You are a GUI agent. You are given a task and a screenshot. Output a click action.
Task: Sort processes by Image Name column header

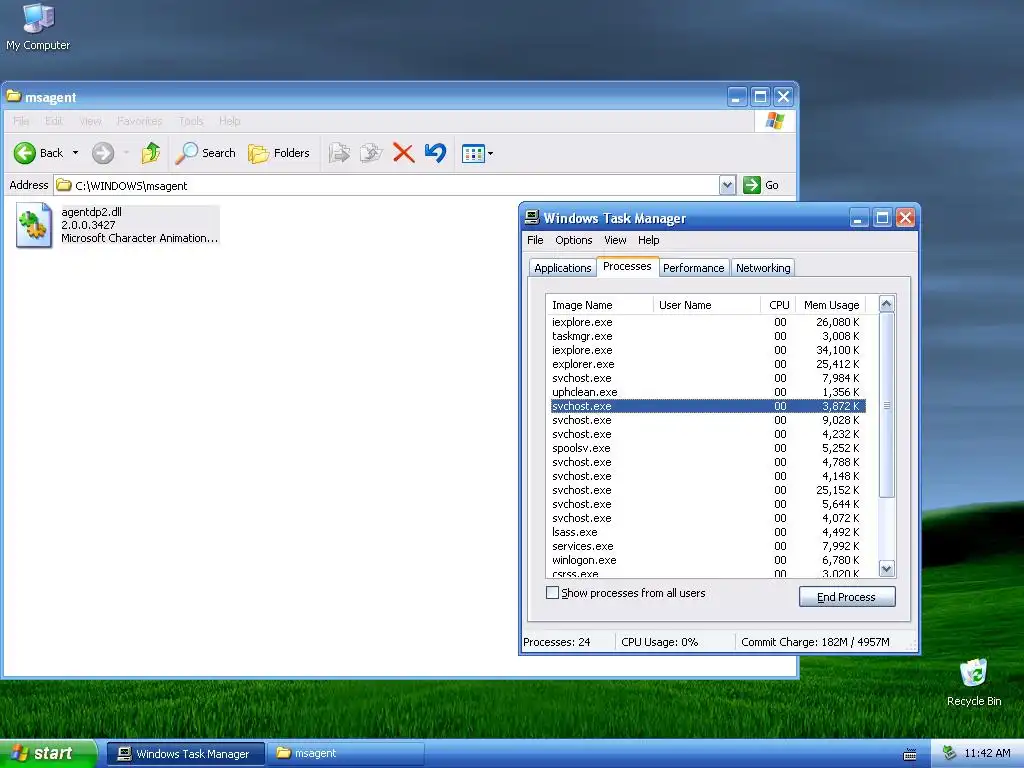coord(600,305)
